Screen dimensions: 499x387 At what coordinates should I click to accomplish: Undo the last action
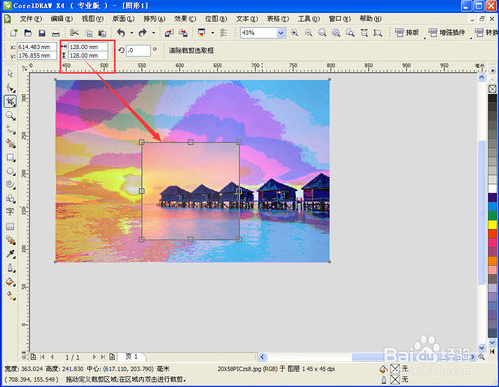pyautogui.click(x=121, y=33)
